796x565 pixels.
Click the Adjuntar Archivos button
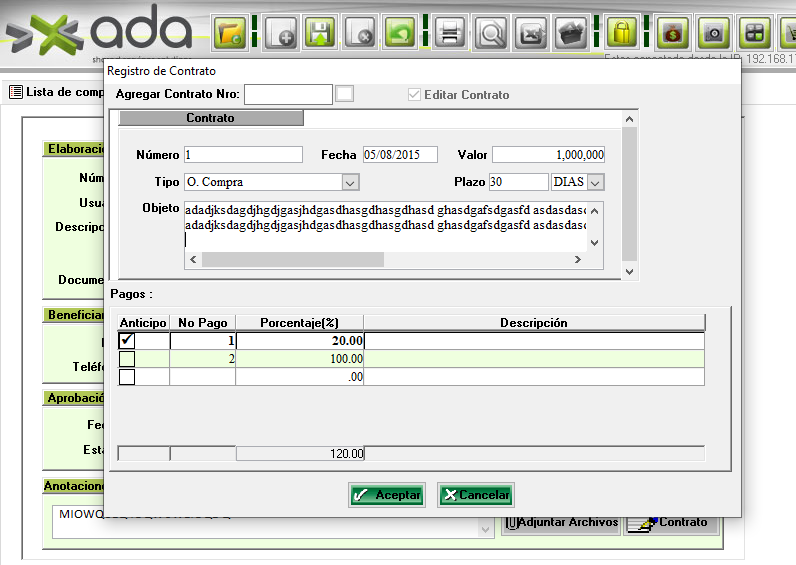[x=562, y=522]
